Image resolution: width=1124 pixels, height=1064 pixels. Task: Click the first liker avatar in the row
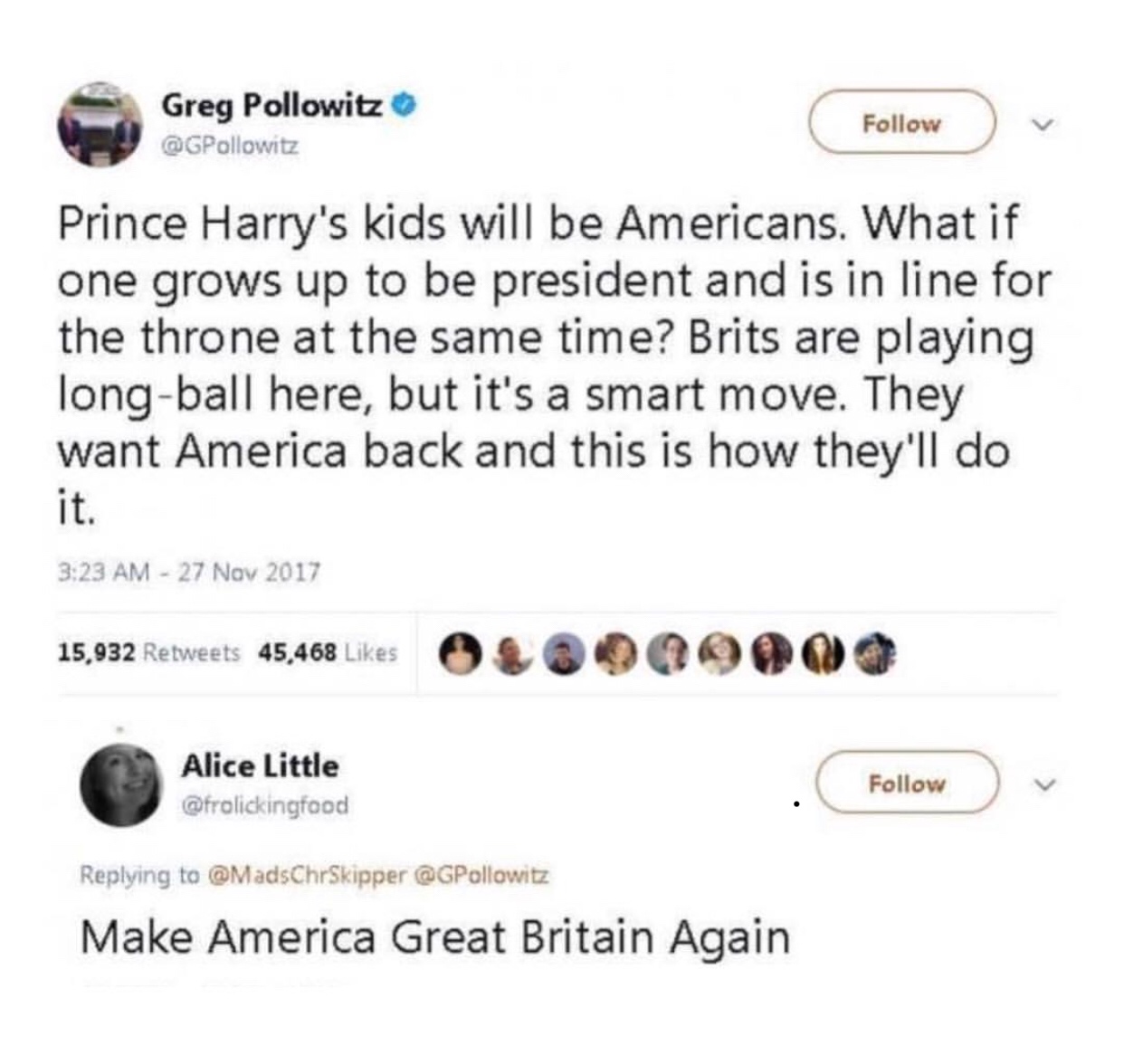(x=461, y=654)
